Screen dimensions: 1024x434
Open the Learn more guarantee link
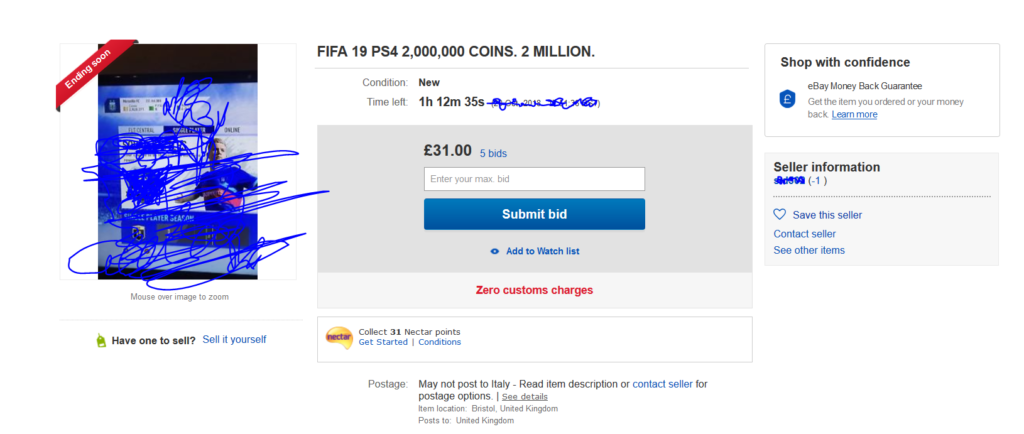(x=854, y=115)
